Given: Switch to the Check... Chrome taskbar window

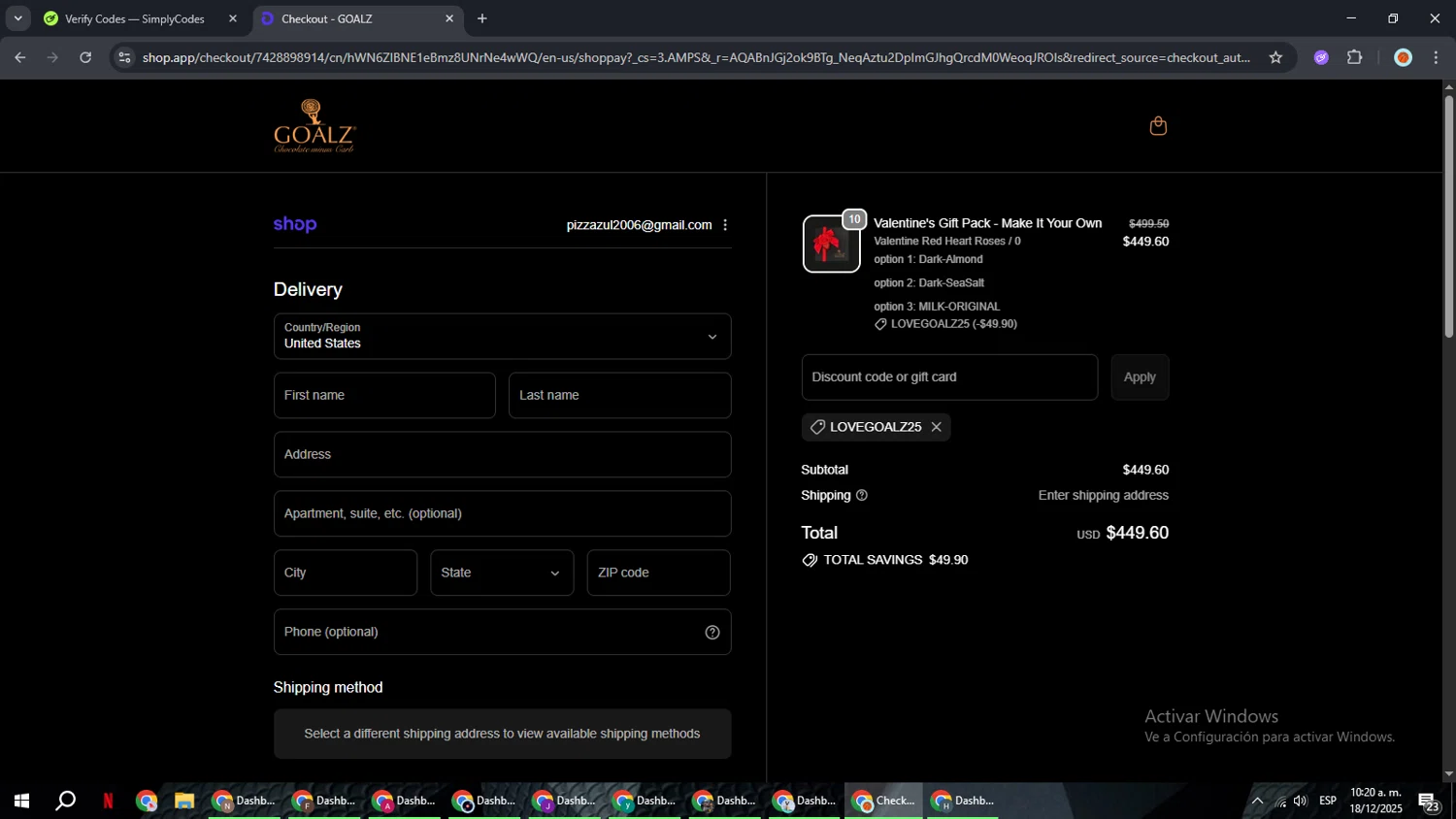Looking at the screenshot, I should [883, 802].
